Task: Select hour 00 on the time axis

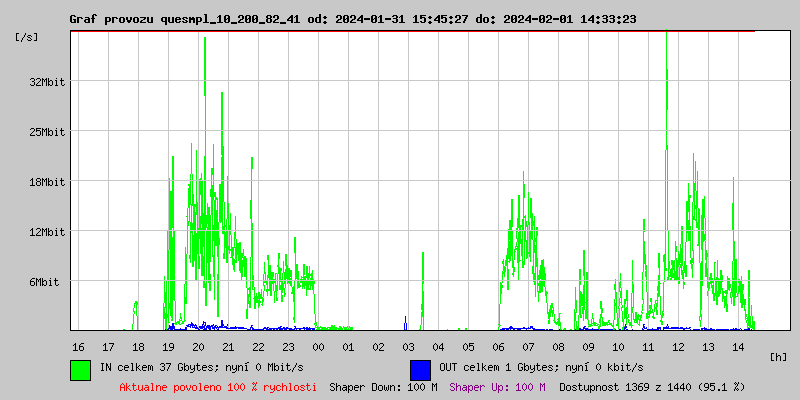Action: tap(318, 346)
